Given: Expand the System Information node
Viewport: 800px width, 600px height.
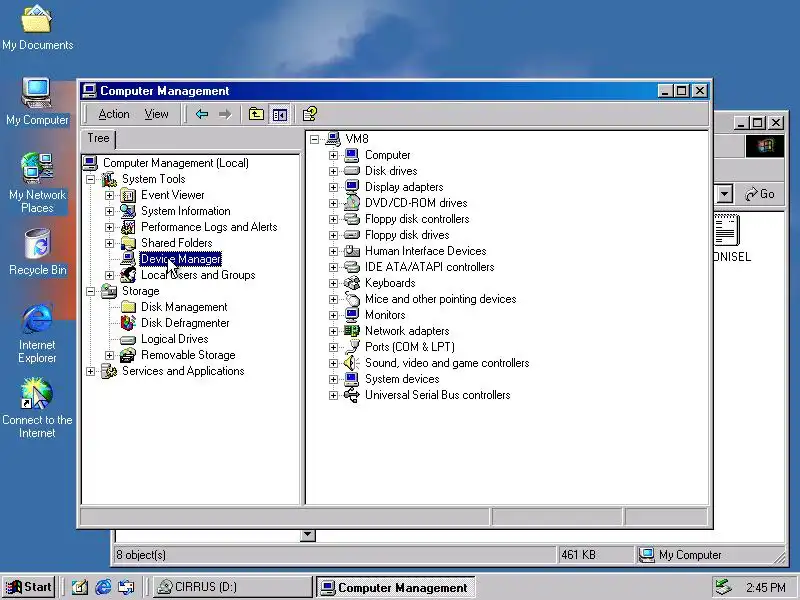Looking at the screenshot, I should click(x=109, y=211).
